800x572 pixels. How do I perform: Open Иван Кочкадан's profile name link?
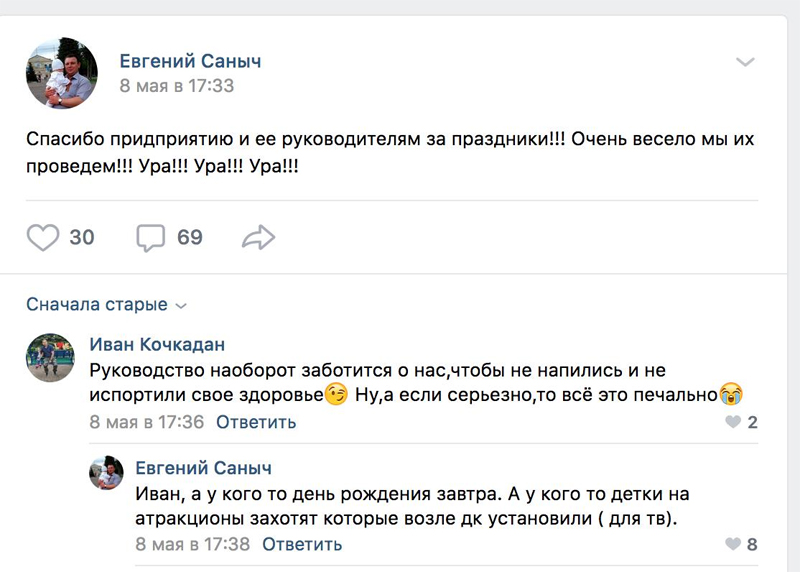tap(158, 345)
